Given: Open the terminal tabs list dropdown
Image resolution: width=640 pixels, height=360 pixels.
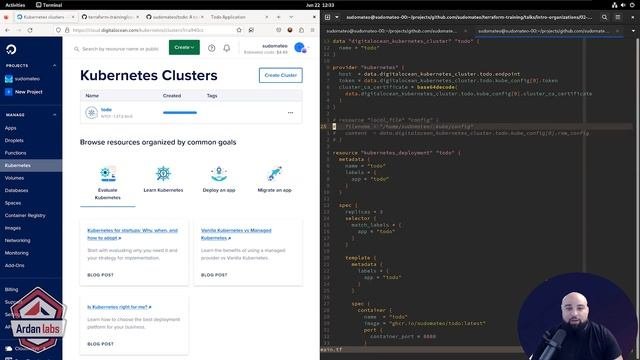Looking at the screenshot, I should coord(633,31).
